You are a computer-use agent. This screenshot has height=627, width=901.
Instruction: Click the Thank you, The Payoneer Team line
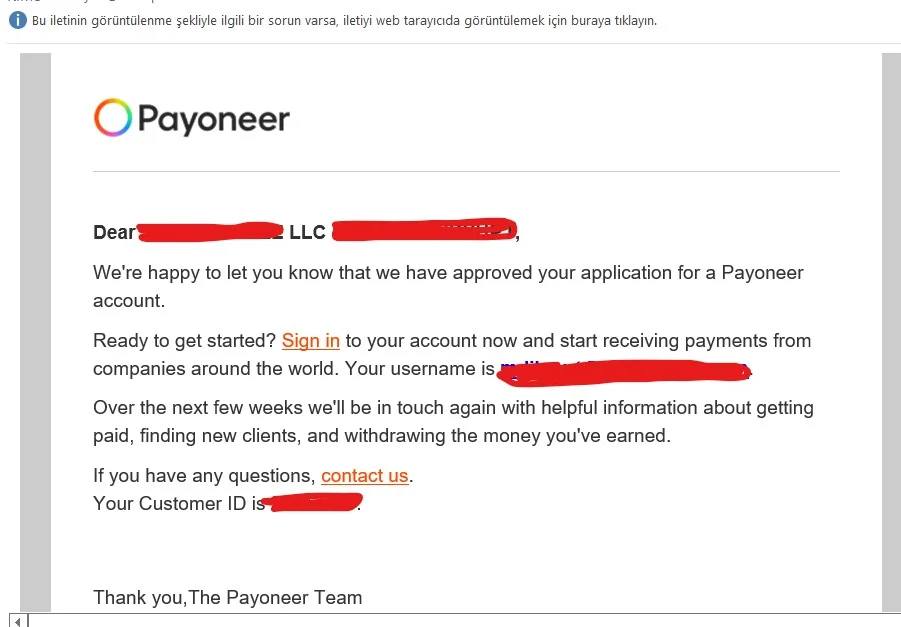[228, 598]
